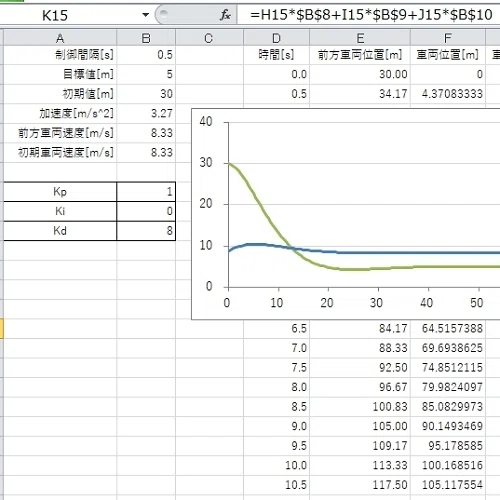
Task: Select time cell 7.0
Action: [276, 348]
